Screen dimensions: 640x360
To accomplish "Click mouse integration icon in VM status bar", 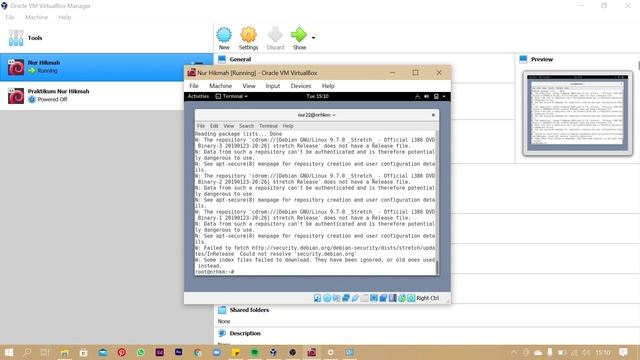I will [402, 298].
